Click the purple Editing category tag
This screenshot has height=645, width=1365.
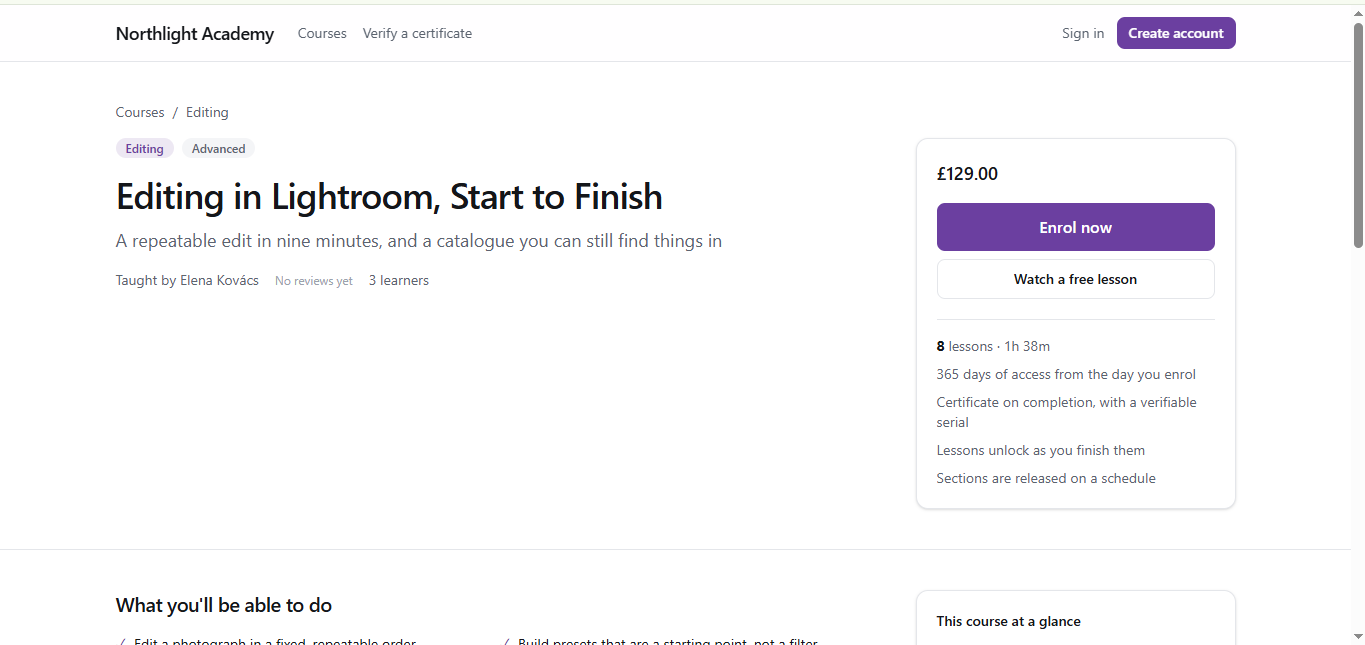[145, 149]
